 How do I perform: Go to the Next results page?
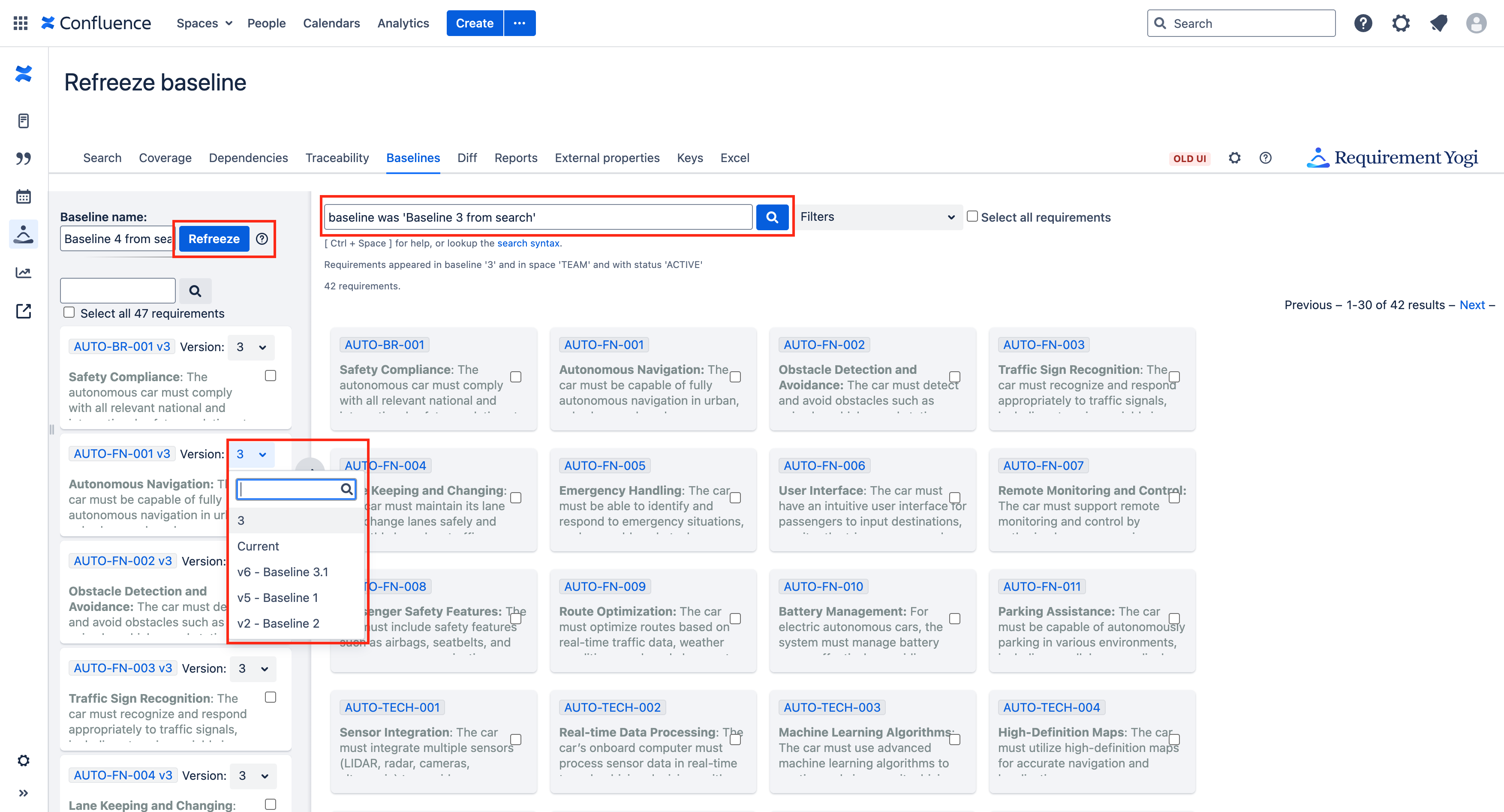tap(1471, 305)
